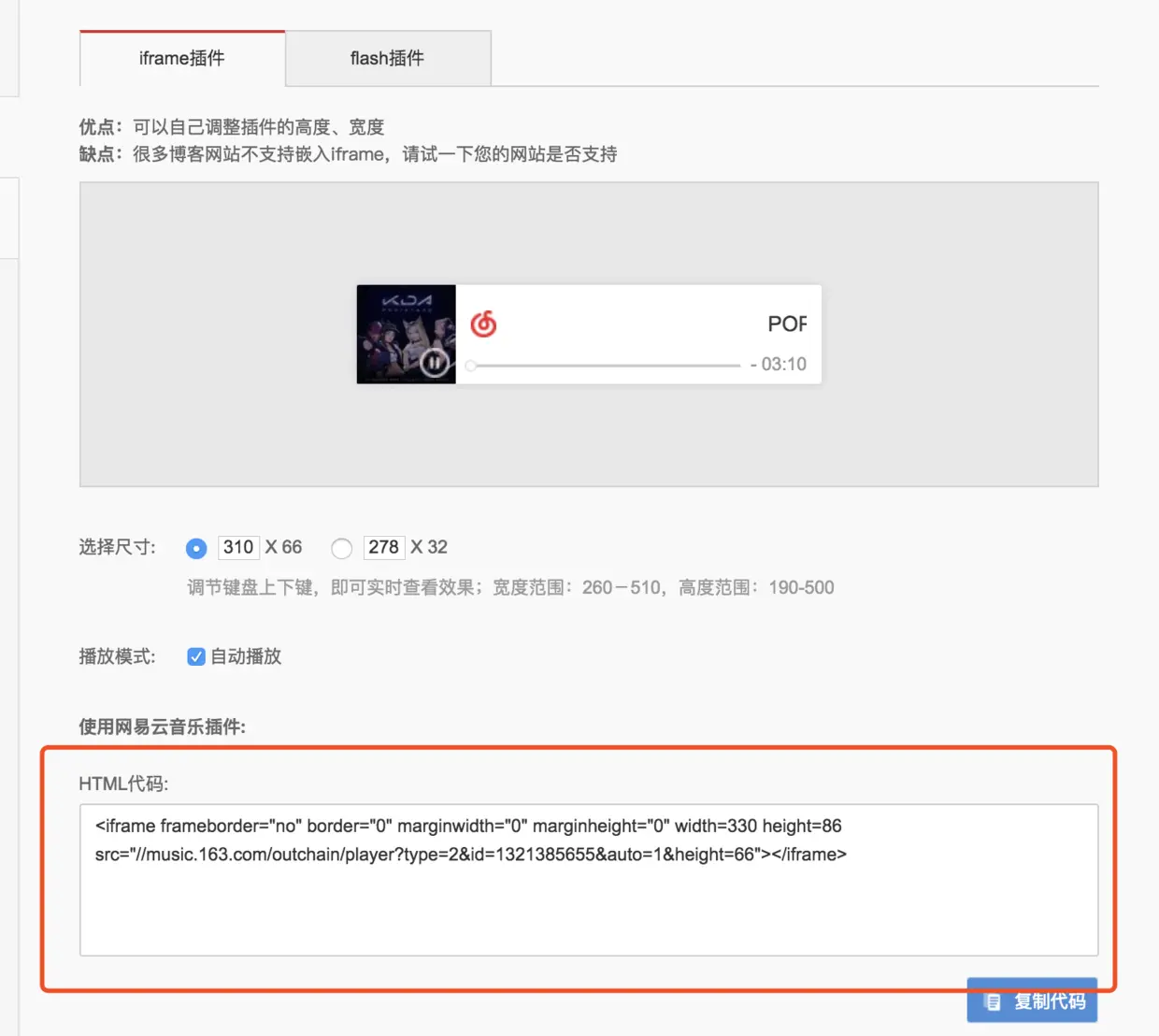Click the 播放模式 label
The height and width of the screenshot is (1036, 1159).
118,656
